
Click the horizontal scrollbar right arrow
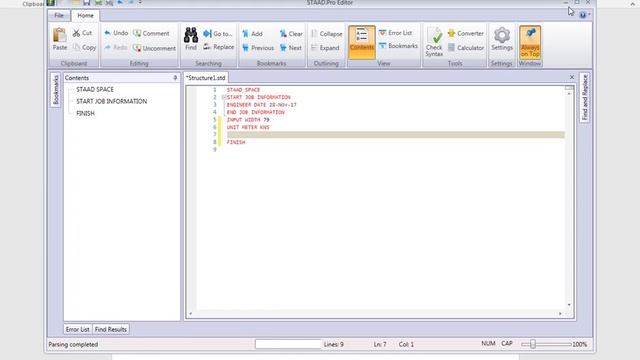[560, 314]
